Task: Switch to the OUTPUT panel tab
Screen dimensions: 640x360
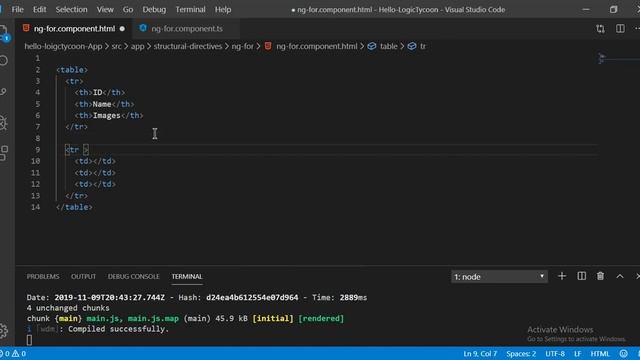Action: pyautogui.click(x=83, y=276)
